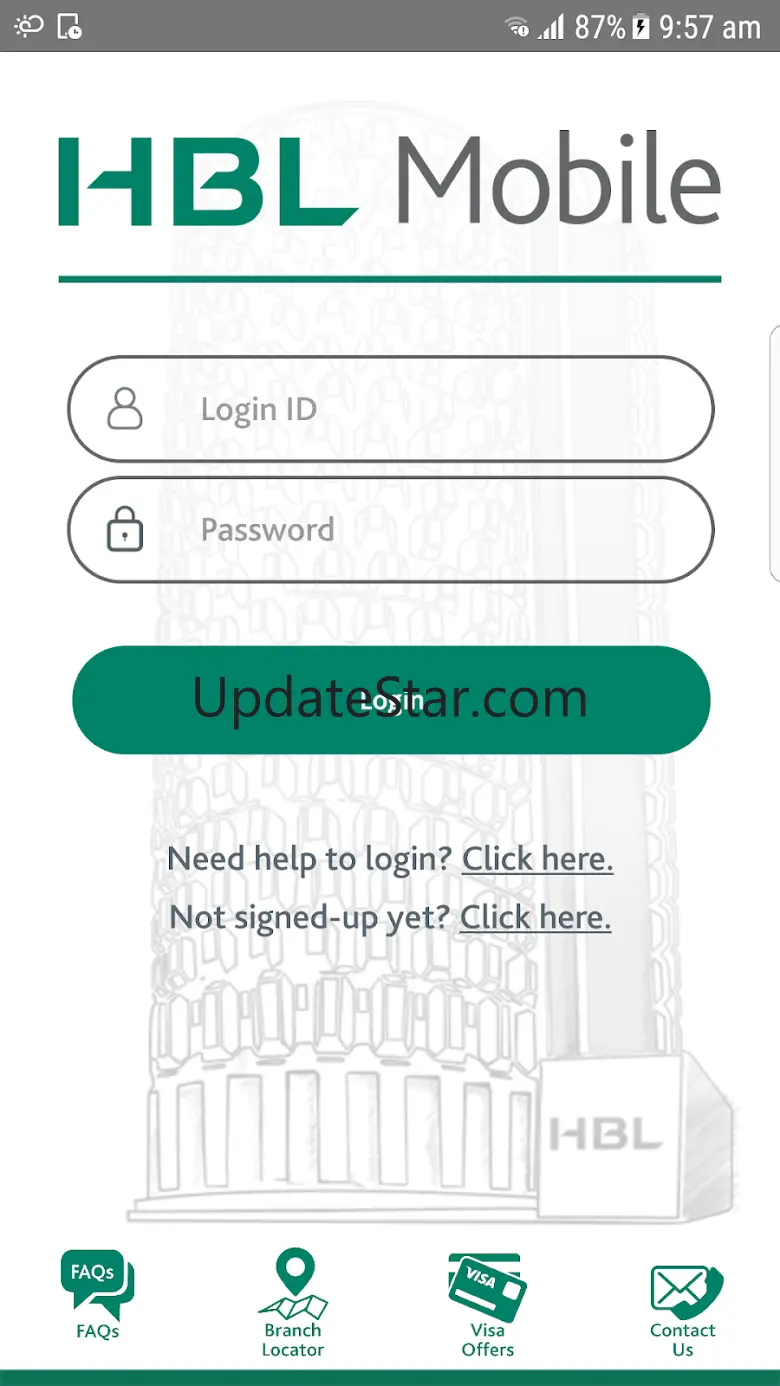Open the Branch Locator map pin icon
The height and width of the screenshot is (1386, 780).
[293, 1283]
